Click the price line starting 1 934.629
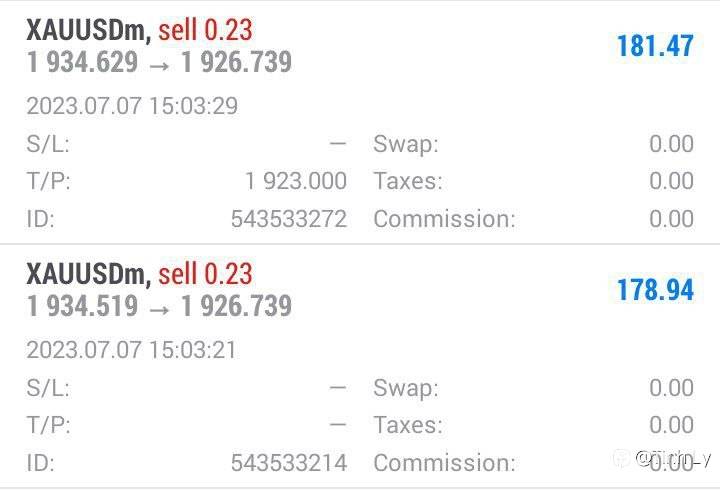This screenshot has height=491, width=720. pyautogui.click(x=159, y=62)
